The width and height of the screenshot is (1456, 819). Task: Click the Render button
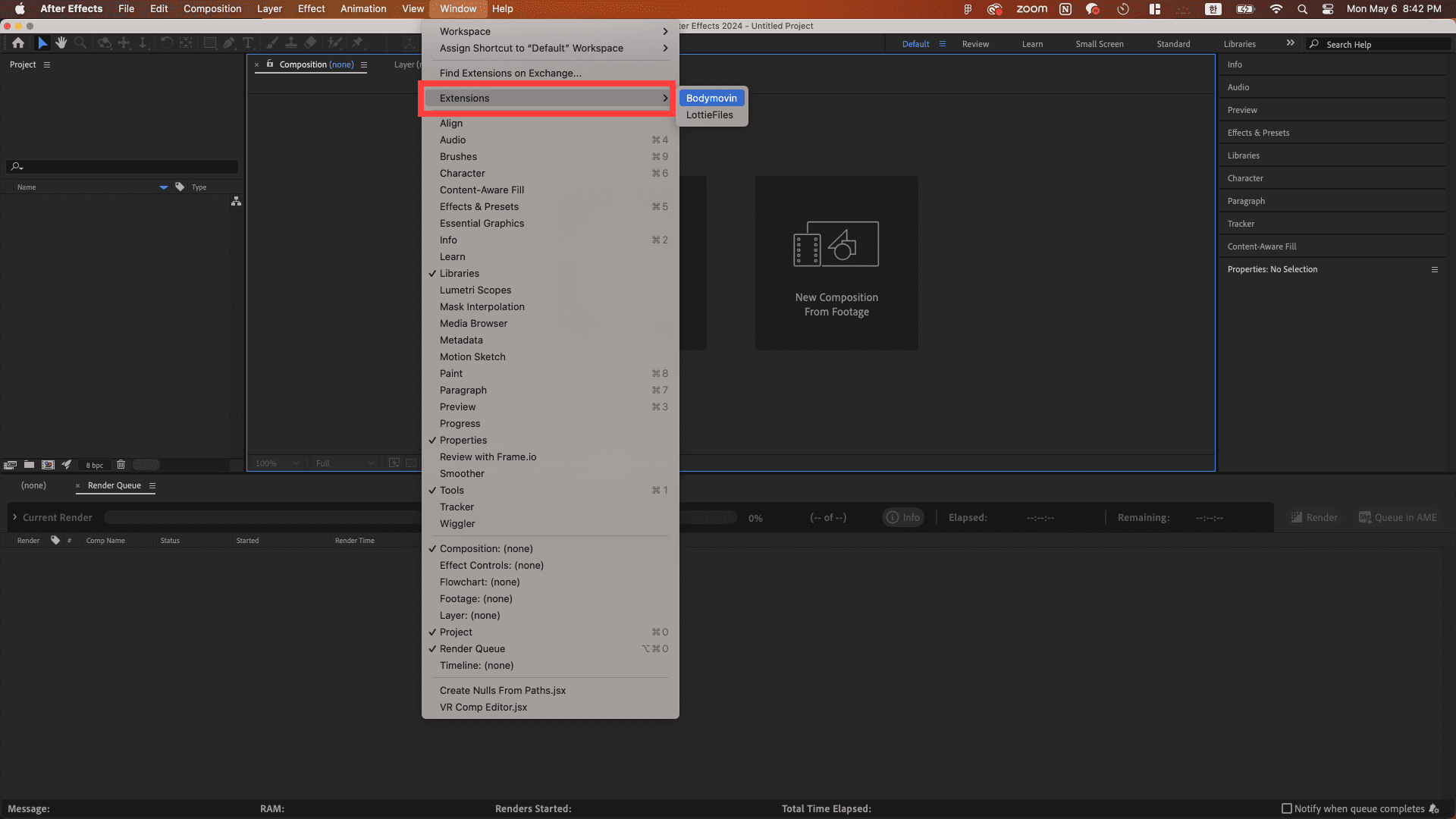[1314, 517]
